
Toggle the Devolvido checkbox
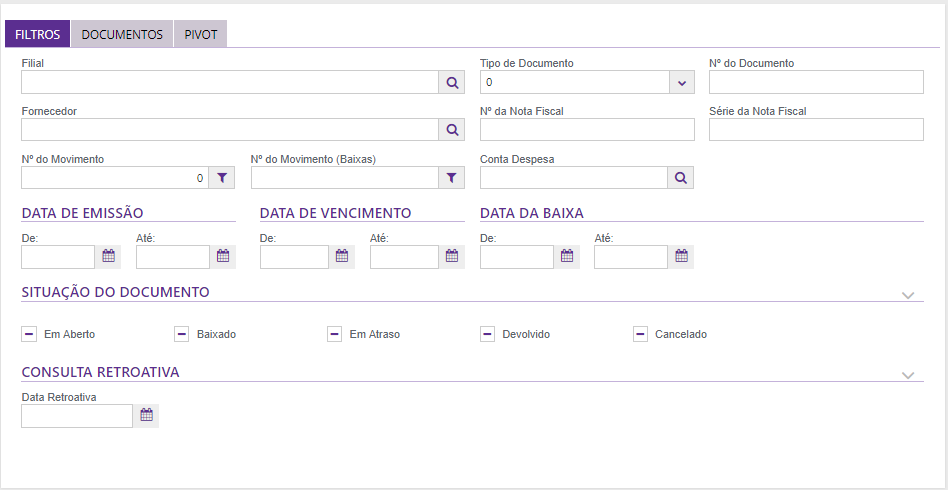click(x=487, y=334)
